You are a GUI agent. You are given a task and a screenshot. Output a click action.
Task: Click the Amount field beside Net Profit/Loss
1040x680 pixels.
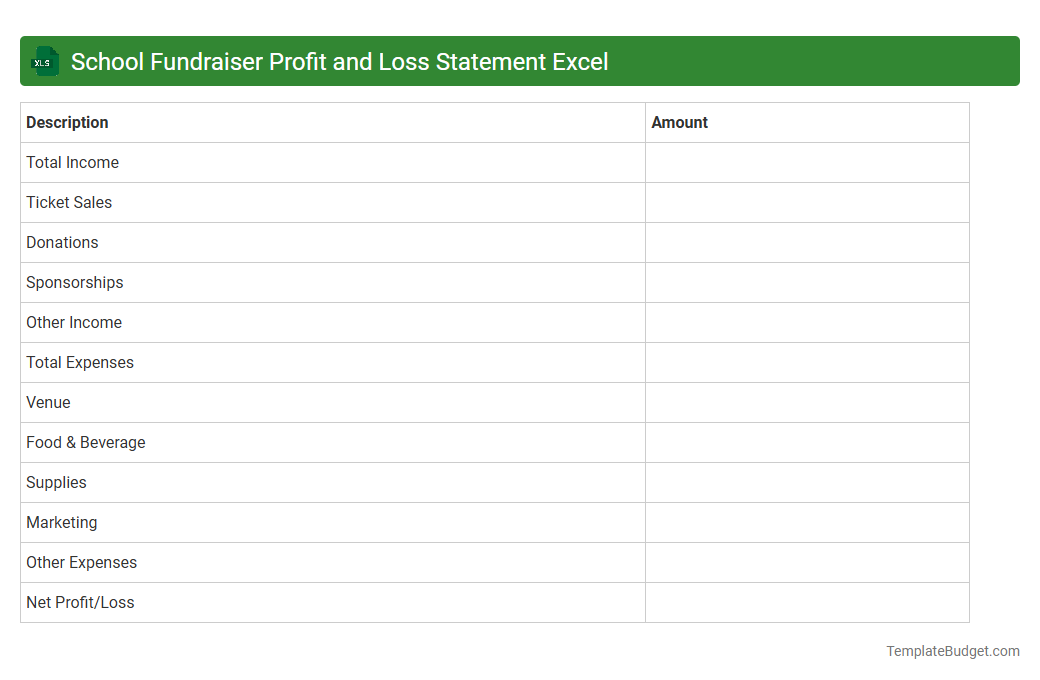[807, 602]
